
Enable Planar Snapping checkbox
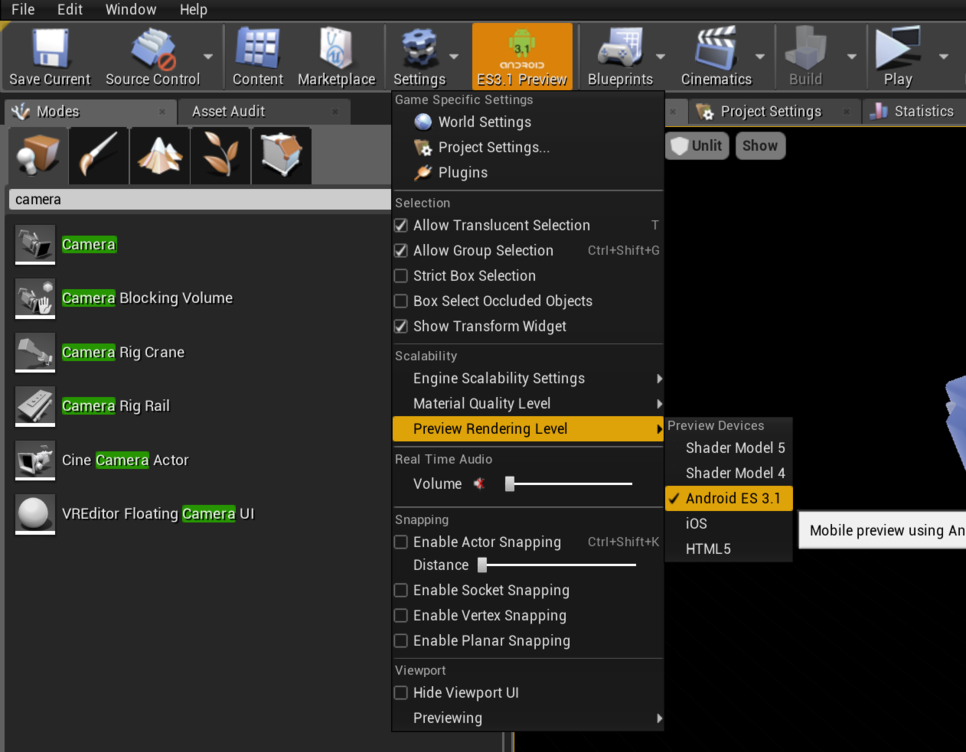tap(401, 641)
